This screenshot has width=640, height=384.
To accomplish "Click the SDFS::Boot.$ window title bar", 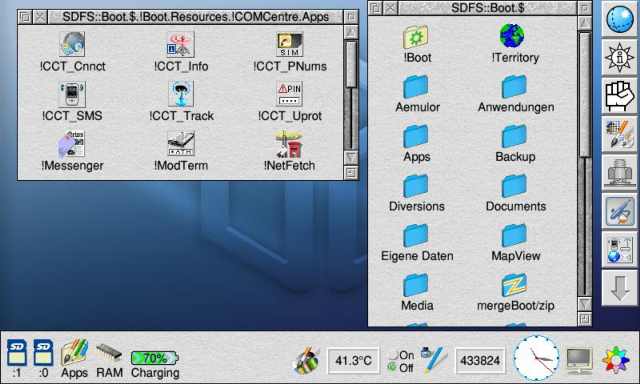I will 487,8.
